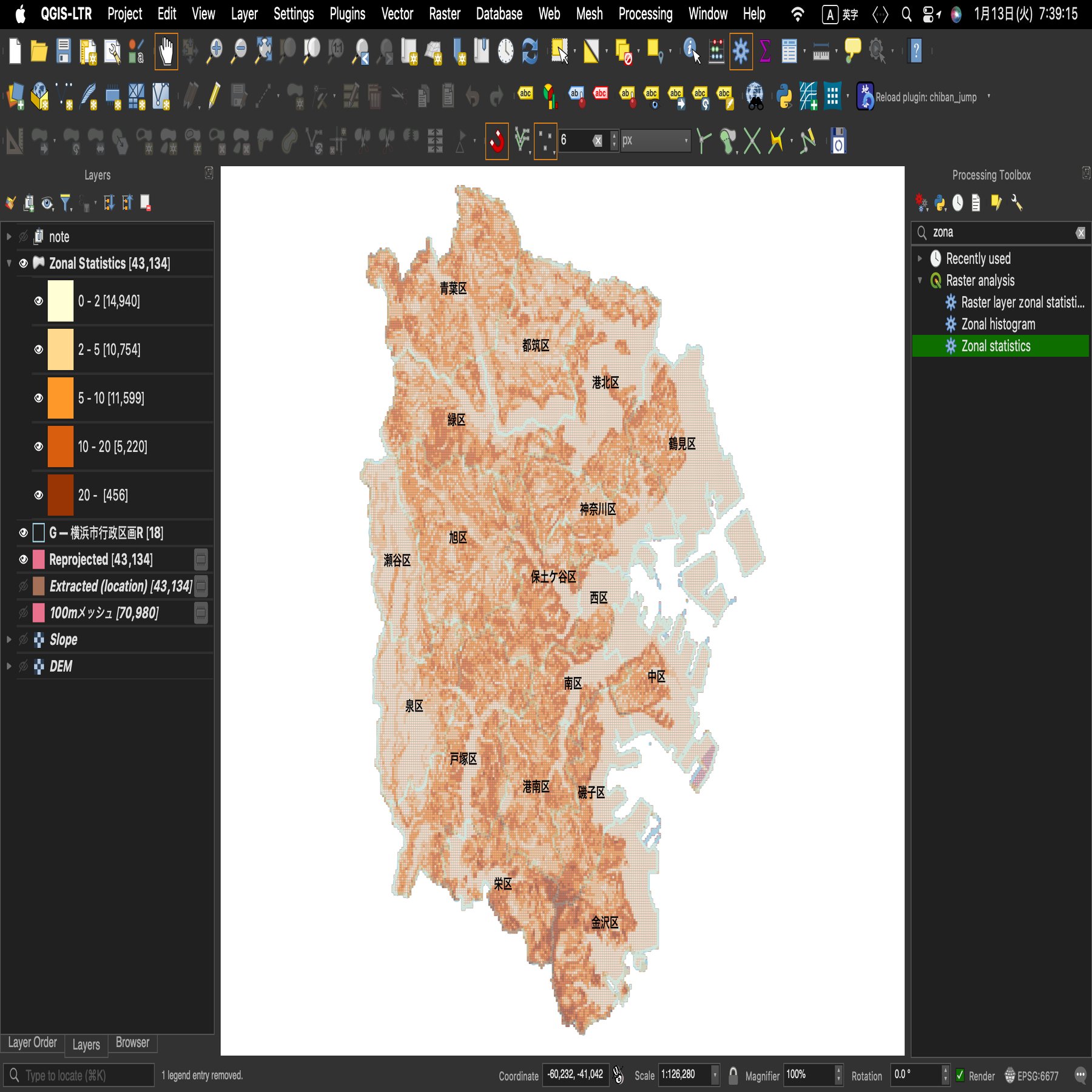Select the Zonal histogram algorithm
This screenshot has width=1092, height=1092.
pos(998,324)
